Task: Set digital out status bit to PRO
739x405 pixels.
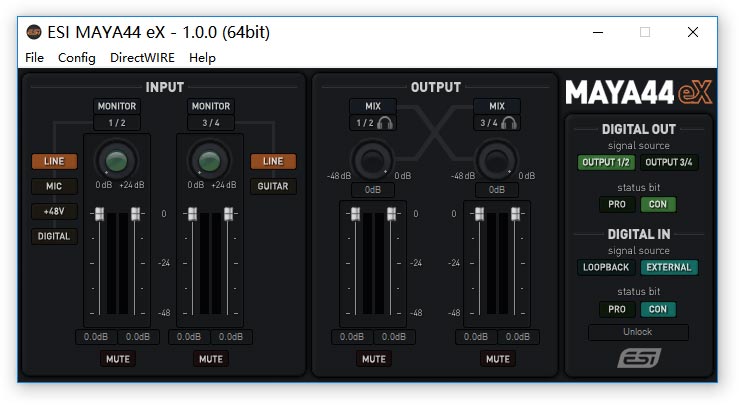Action: click(x=617, y=205)
